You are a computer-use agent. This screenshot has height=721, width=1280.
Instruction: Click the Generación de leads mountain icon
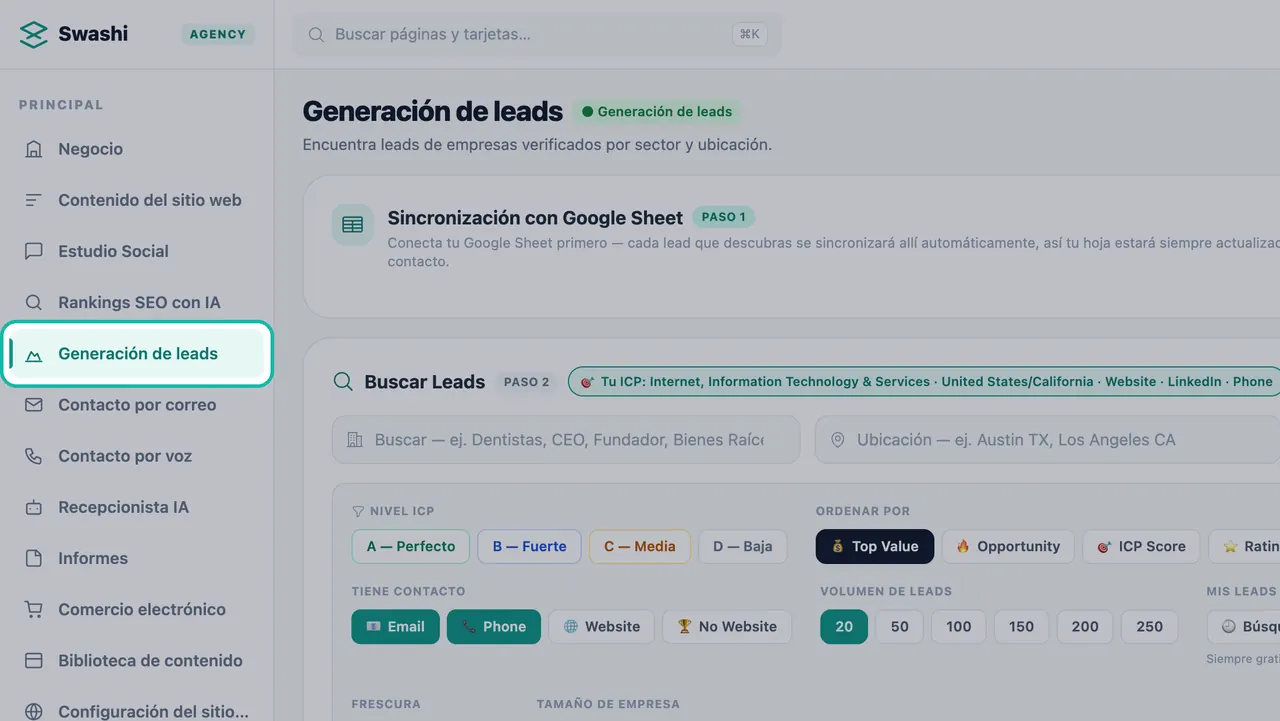tap(34, 354)
